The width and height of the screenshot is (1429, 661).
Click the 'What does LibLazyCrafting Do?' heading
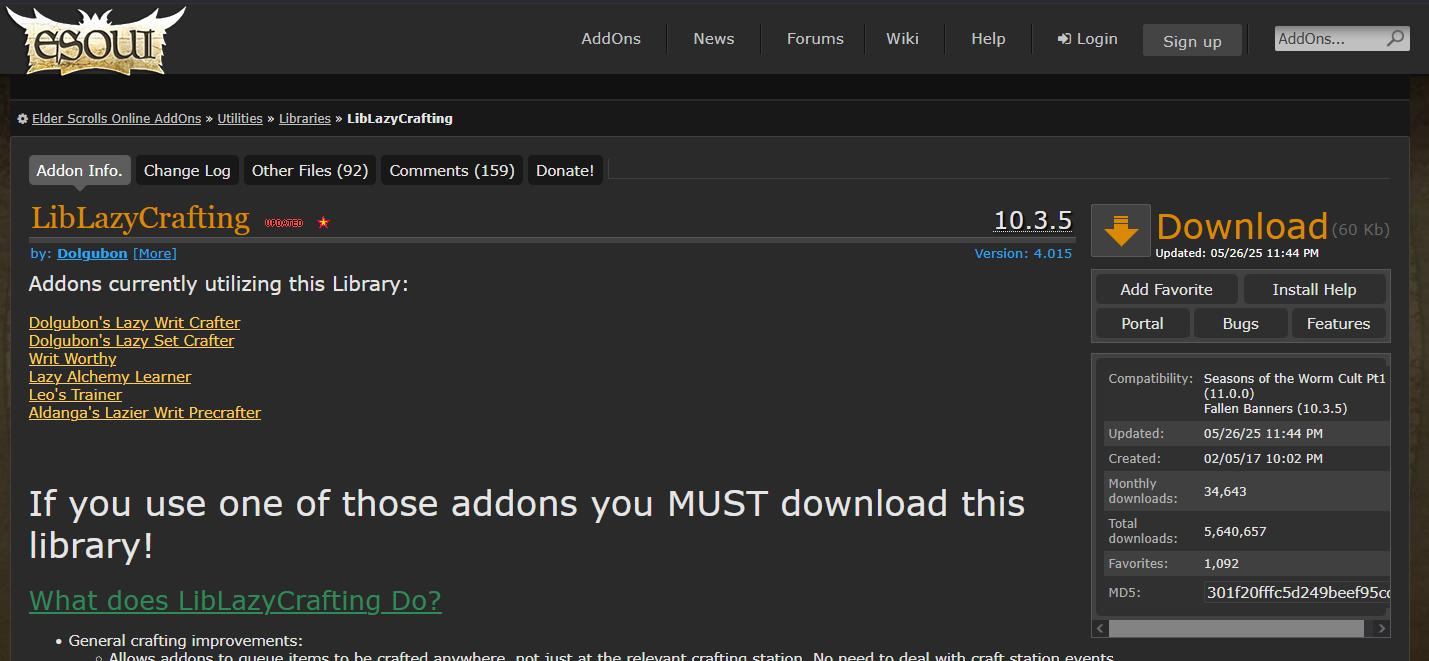[x=235, y=601]
